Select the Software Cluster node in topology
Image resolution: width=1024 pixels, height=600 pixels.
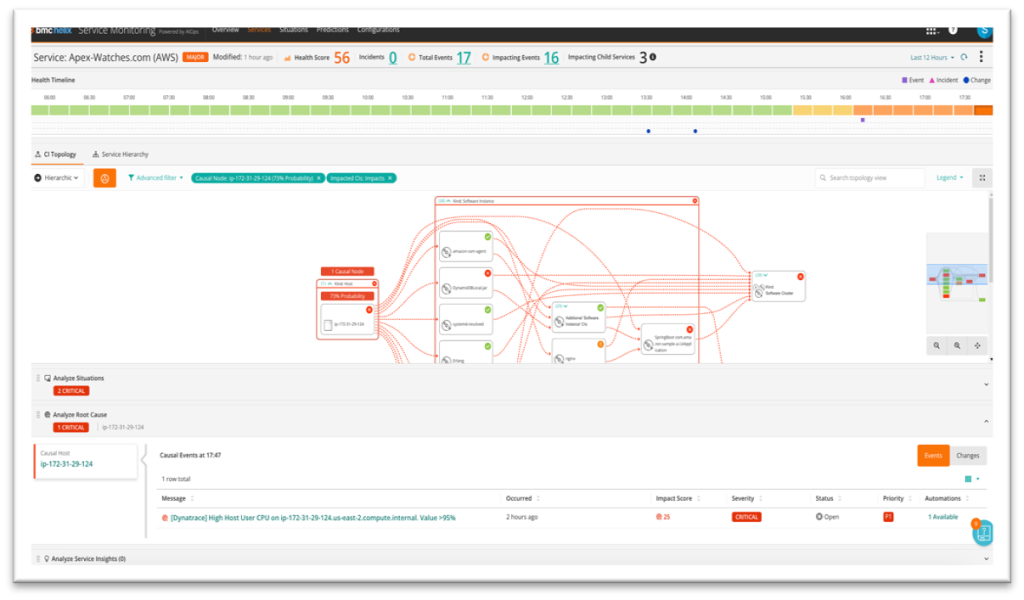(778, 287)
